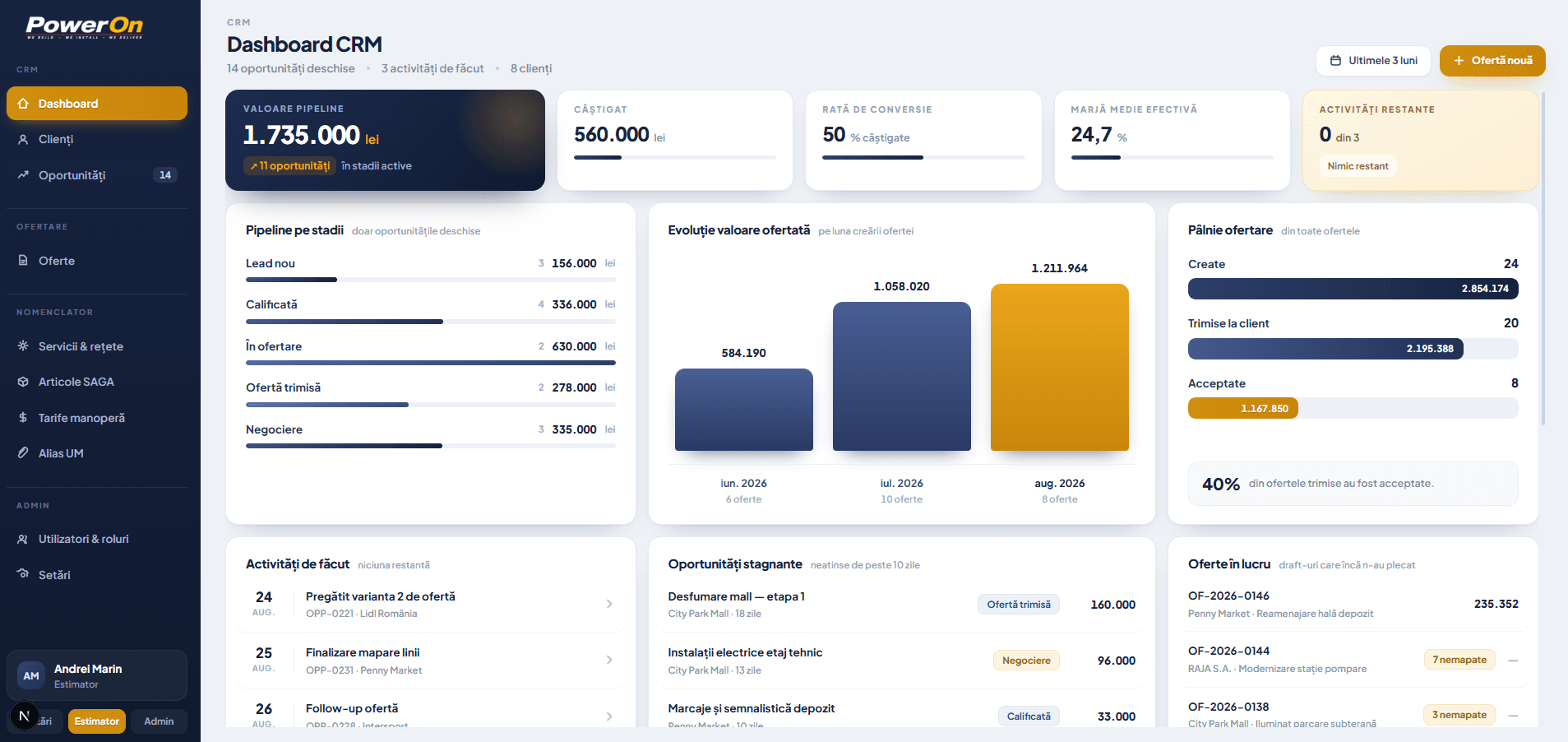This screenshot has width=1568, height=742.
Task: Click the AM avatar of Andrei Marin
Action: (31, 676)
